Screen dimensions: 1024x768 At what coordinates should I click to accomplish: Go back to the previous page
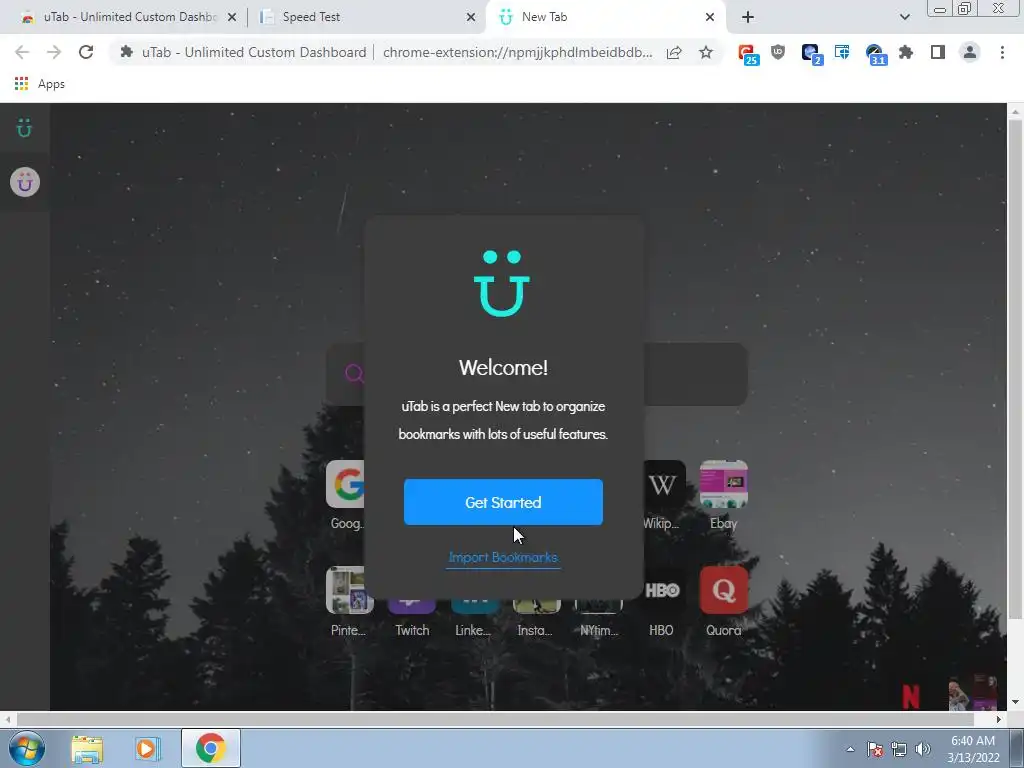pyautogui.click(x=22, y=52)
